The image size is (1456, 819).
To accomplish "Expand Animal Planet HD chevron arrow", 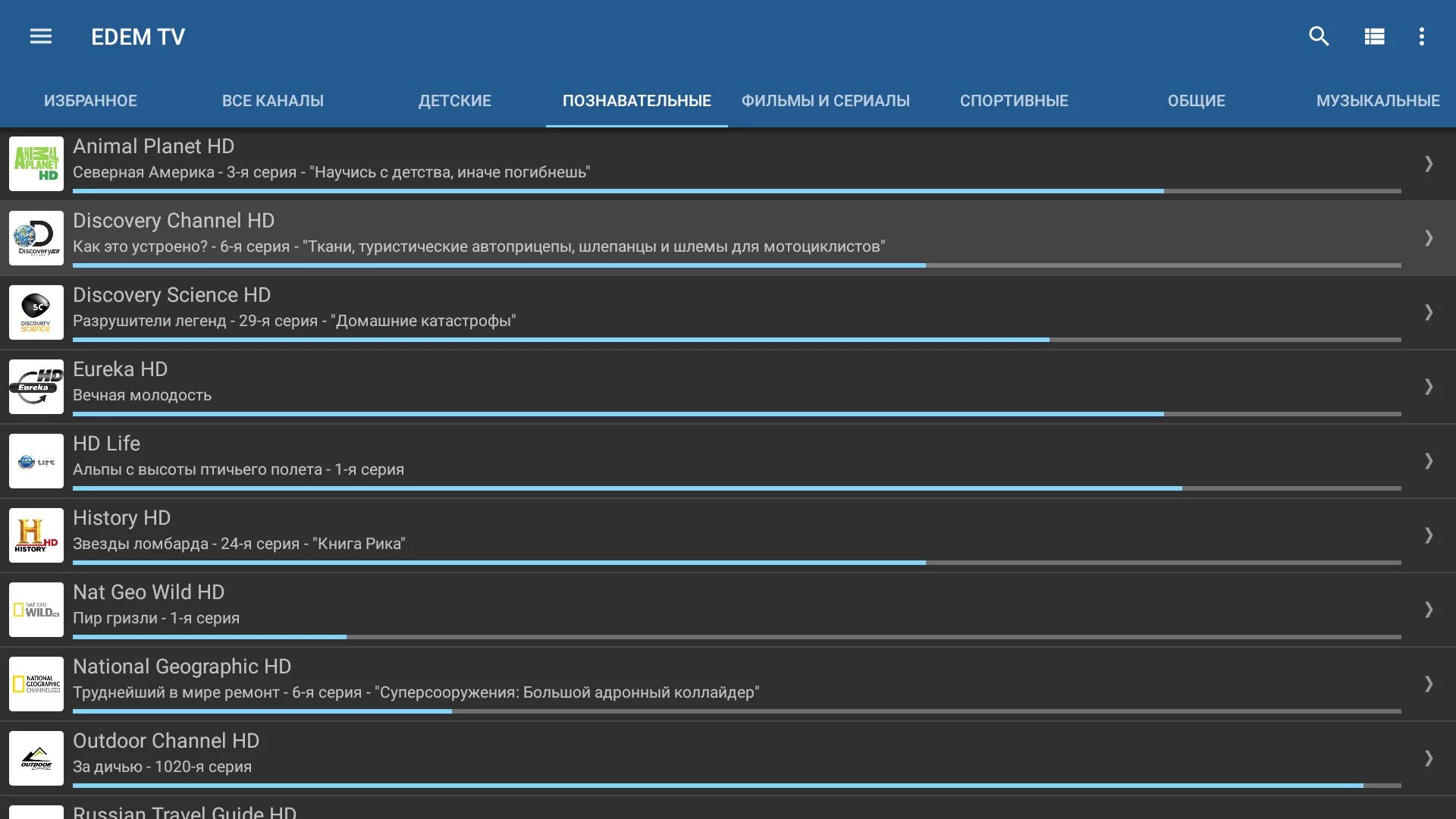I will tap(1428, 164).
